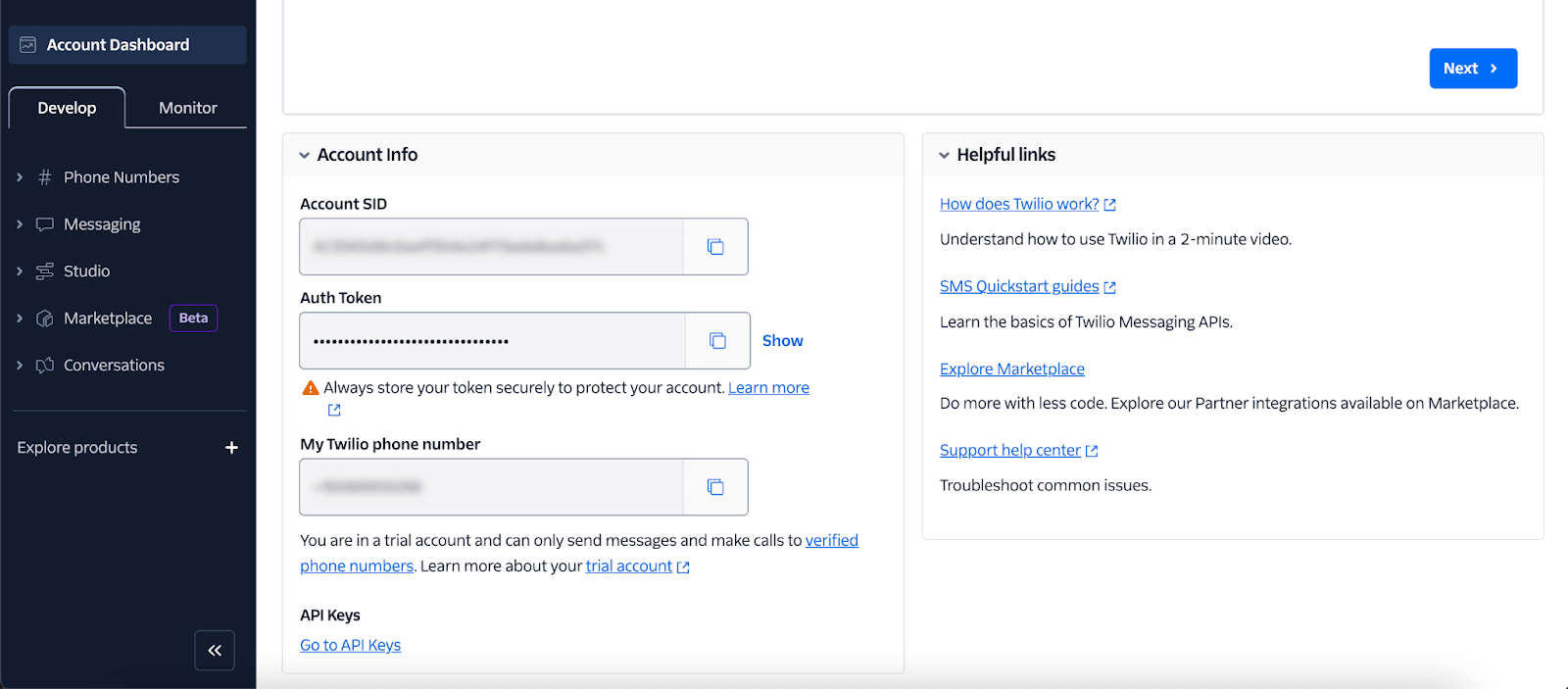Click the Messaging chat bubble icon
The width and height of the screenshot is (1568, 689).
(44, 224)
